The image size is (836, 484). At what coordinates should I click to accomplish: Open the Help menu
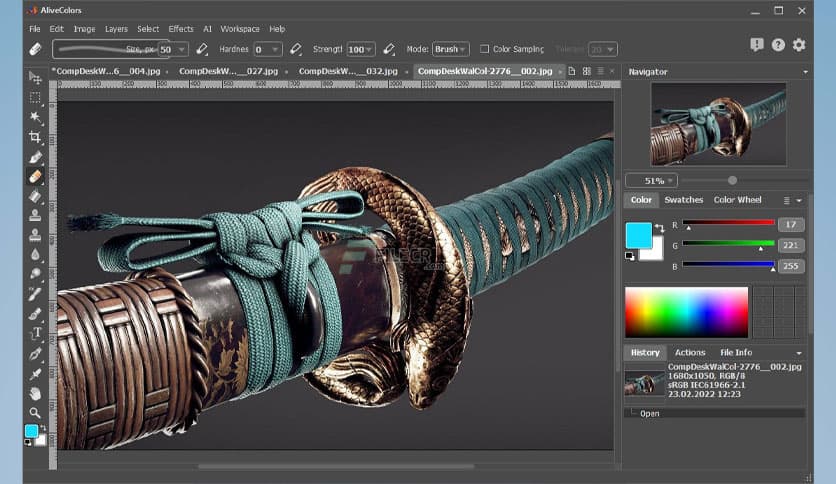tap(277, 29)
